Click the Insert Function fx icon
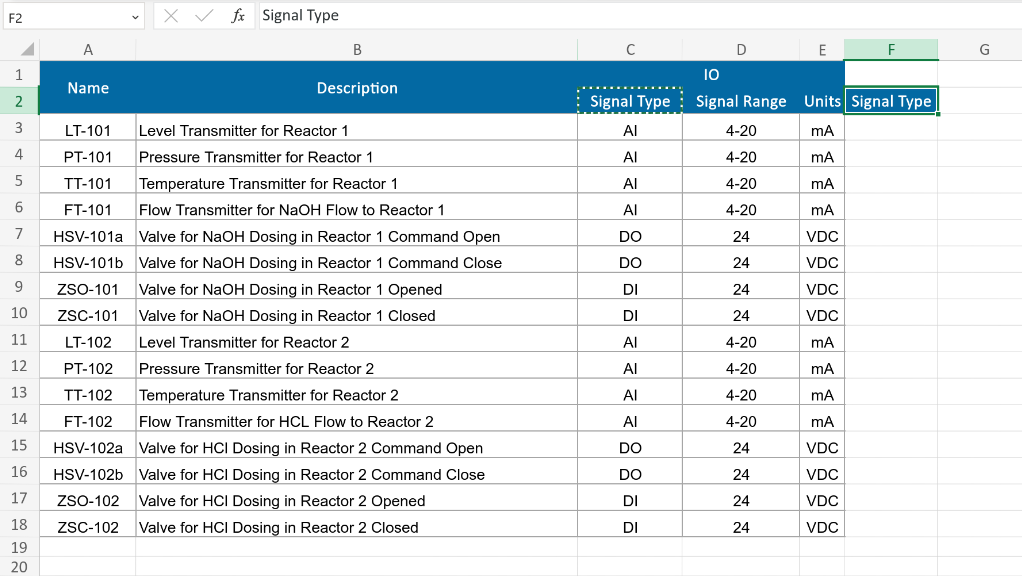This screenshot has width=1022, height=576. tap(238, 16)
